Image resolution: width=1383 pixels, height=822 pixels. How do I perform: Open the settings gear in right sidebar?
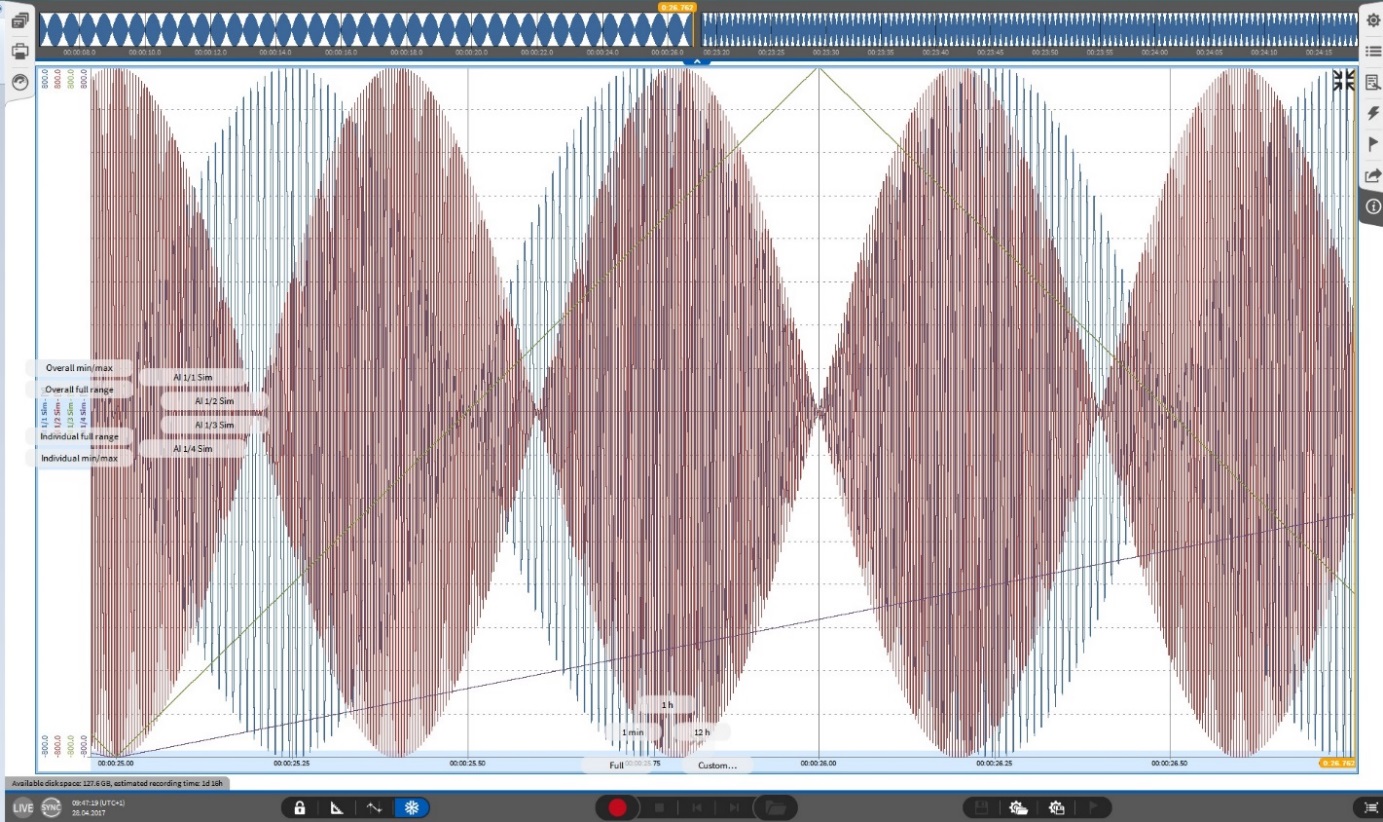tap(1372, 20)
